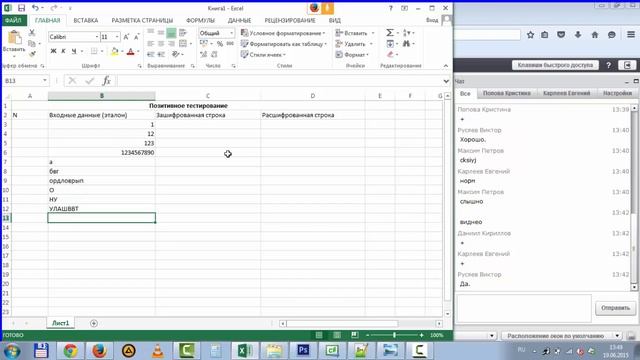This screenshot has height=360, width=640.
Task: Open "Форматировать как таблицу" menu
Action: coord(284,44)
